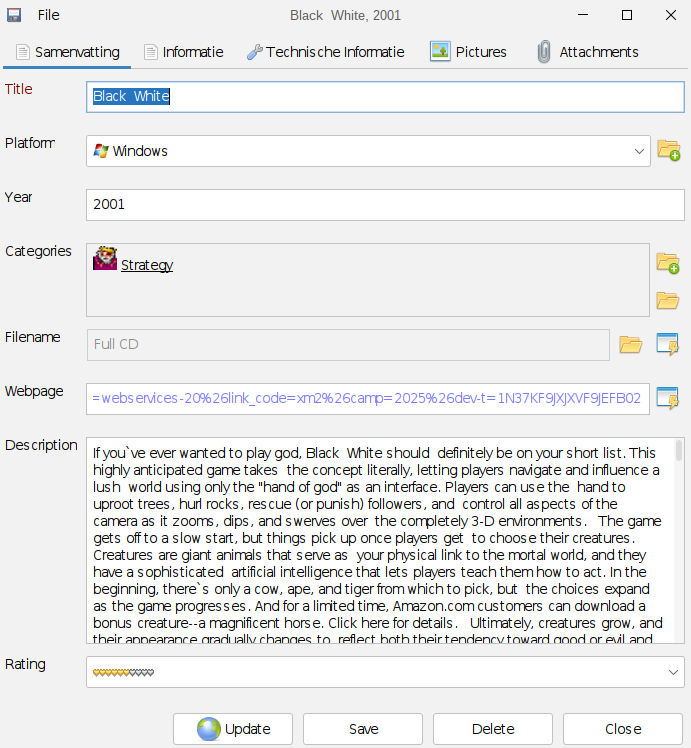This screenshot has width=691, height=748.
Task: Browse for file with Filename folder icon
Action: pos(630,344)
